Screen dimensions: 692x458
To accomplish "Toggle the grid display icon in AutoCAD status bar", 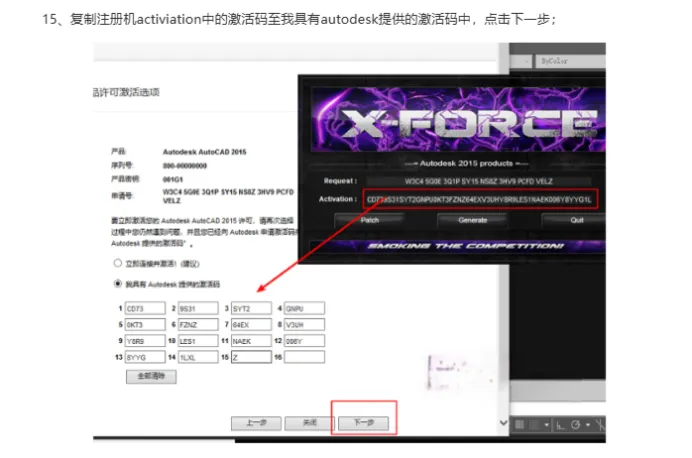I will [520, 424].
